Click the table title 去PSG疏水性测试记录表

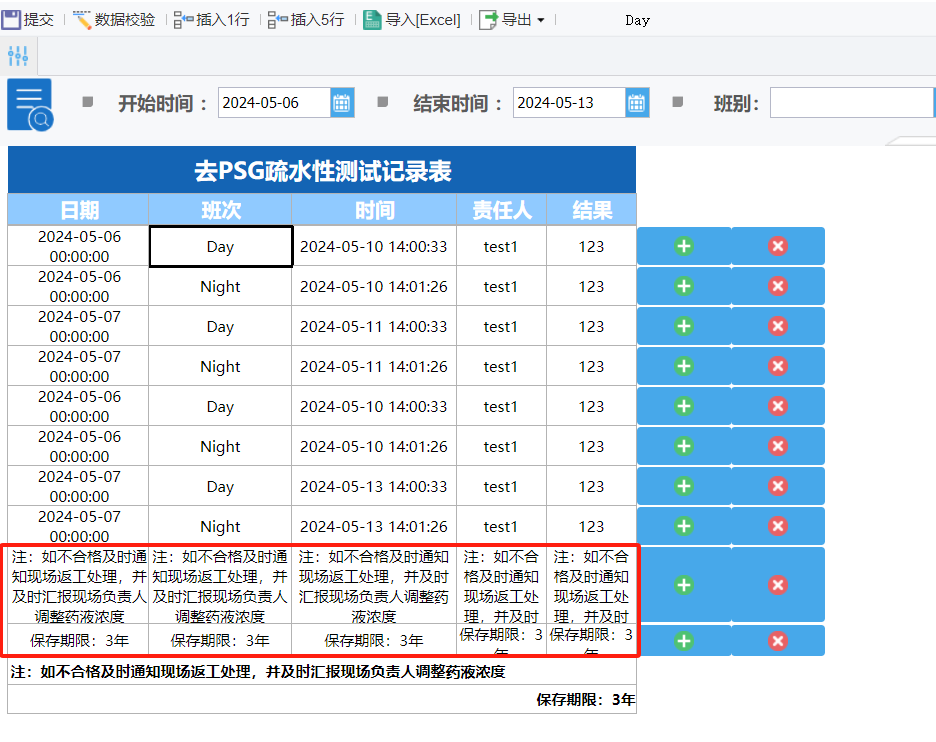[x=322, y=171]
